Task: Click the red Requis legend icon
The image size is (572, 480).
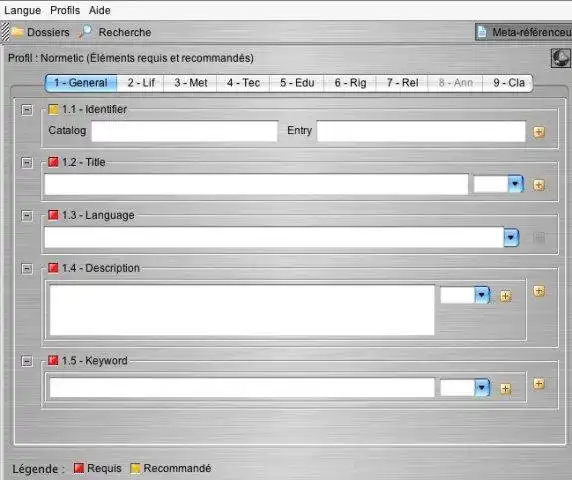Action: click(79, 468)
